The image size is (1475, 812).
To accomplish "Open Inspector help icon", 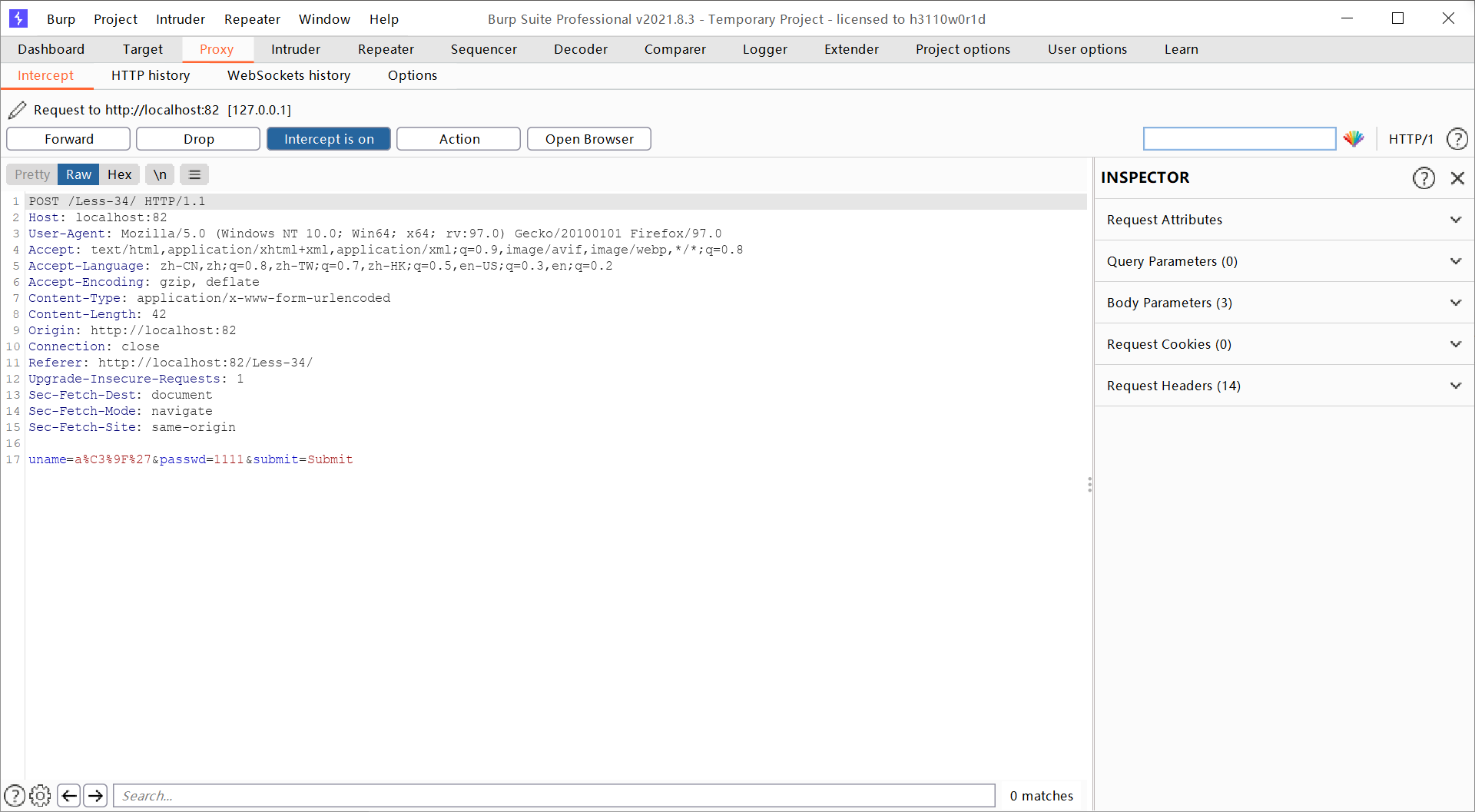I will click(x=1424, y=178).
